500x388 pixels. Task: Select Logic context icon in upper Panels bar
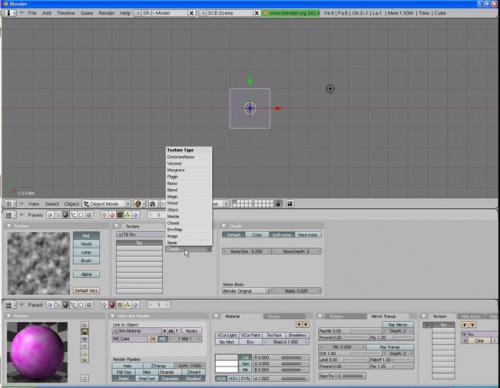point(50,215)
